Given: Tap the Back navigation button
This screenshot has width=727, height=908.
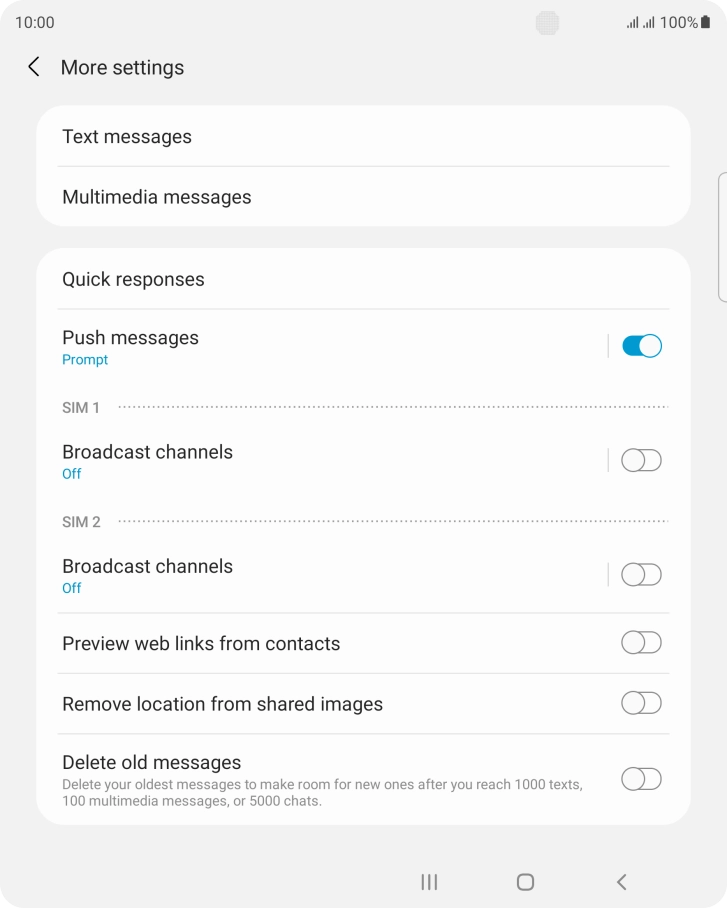Looking at the screenshot, I should tap(621, 882).
